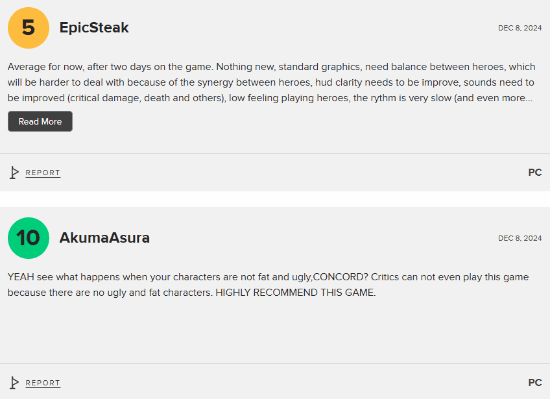Viewport: 550px width, 399px height.
Task: Click the flag icon under EpicSteak's review
Action: (x=14, y=173)
